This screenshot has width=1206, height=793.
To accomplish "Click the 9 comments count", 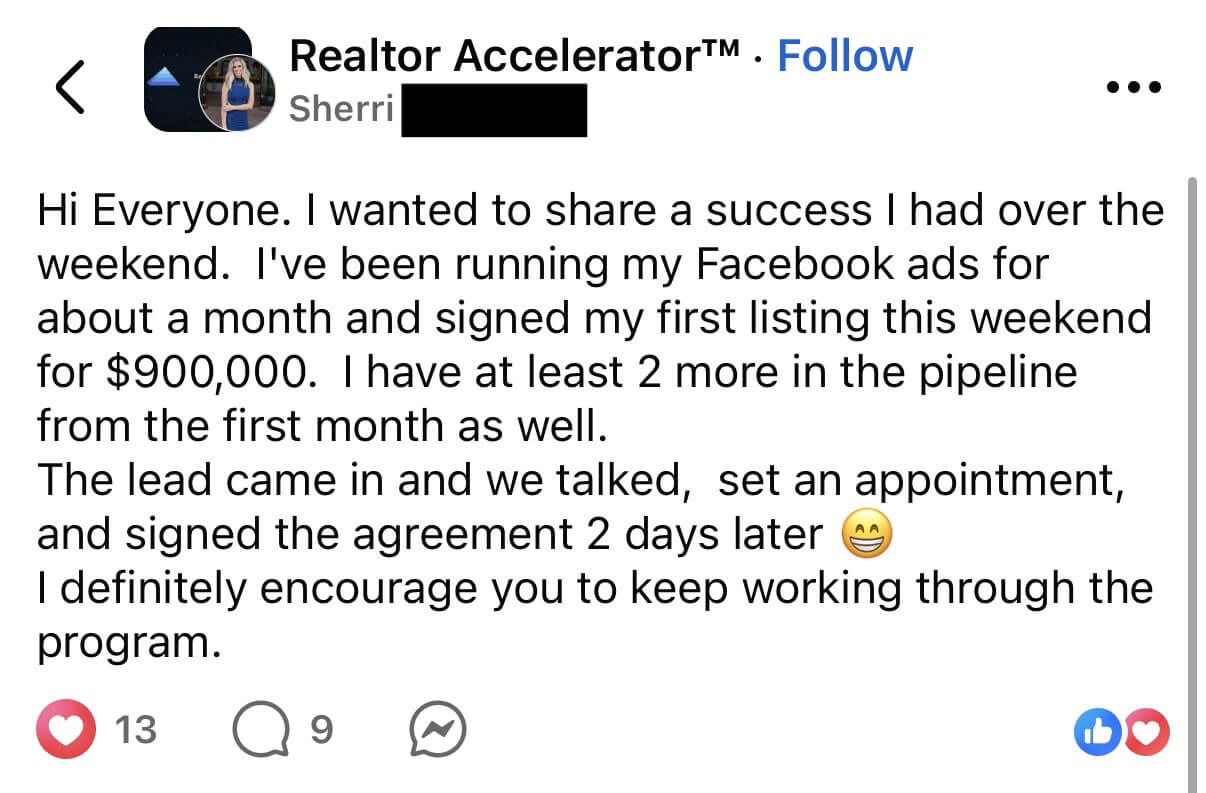I will pos(321,731).
